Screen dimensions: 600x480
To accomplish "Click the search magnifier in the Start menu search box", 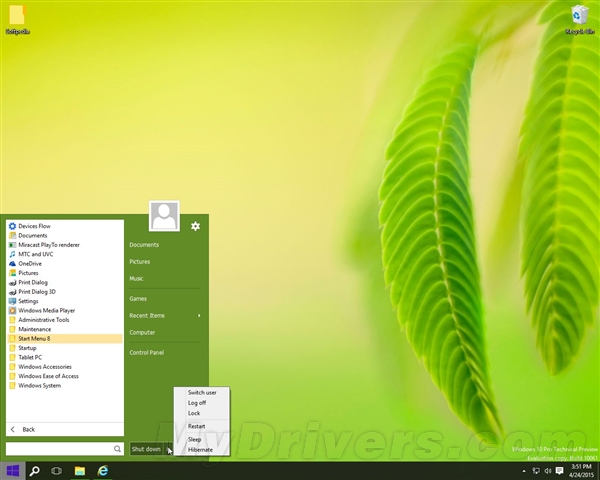I will 117,449.
